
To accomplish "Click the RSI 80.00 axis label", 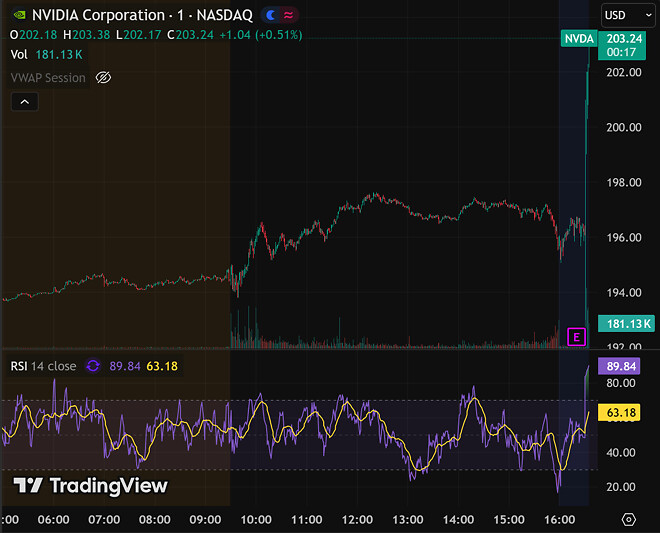I will click(x=621, y=383).
